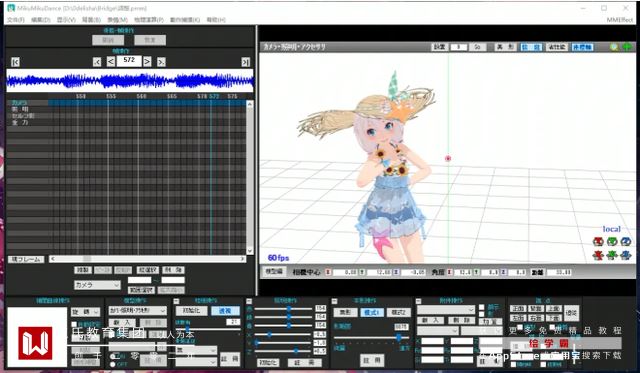Jump to last frame with >| button
The image size is (640, 373).
(x=245, y=62)
